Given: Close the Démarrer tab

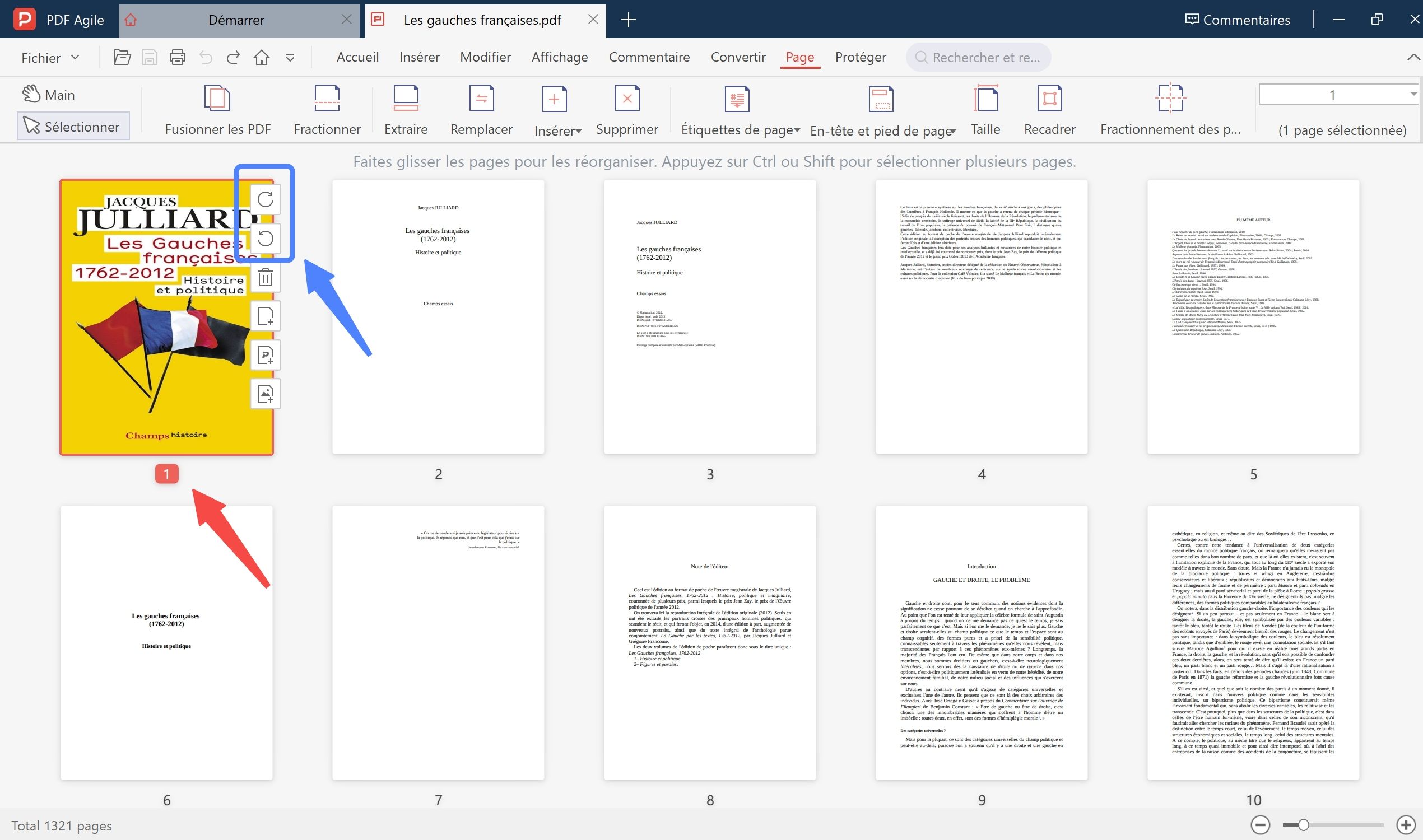Looking at the screenshot, I should [x=347, y=20].
